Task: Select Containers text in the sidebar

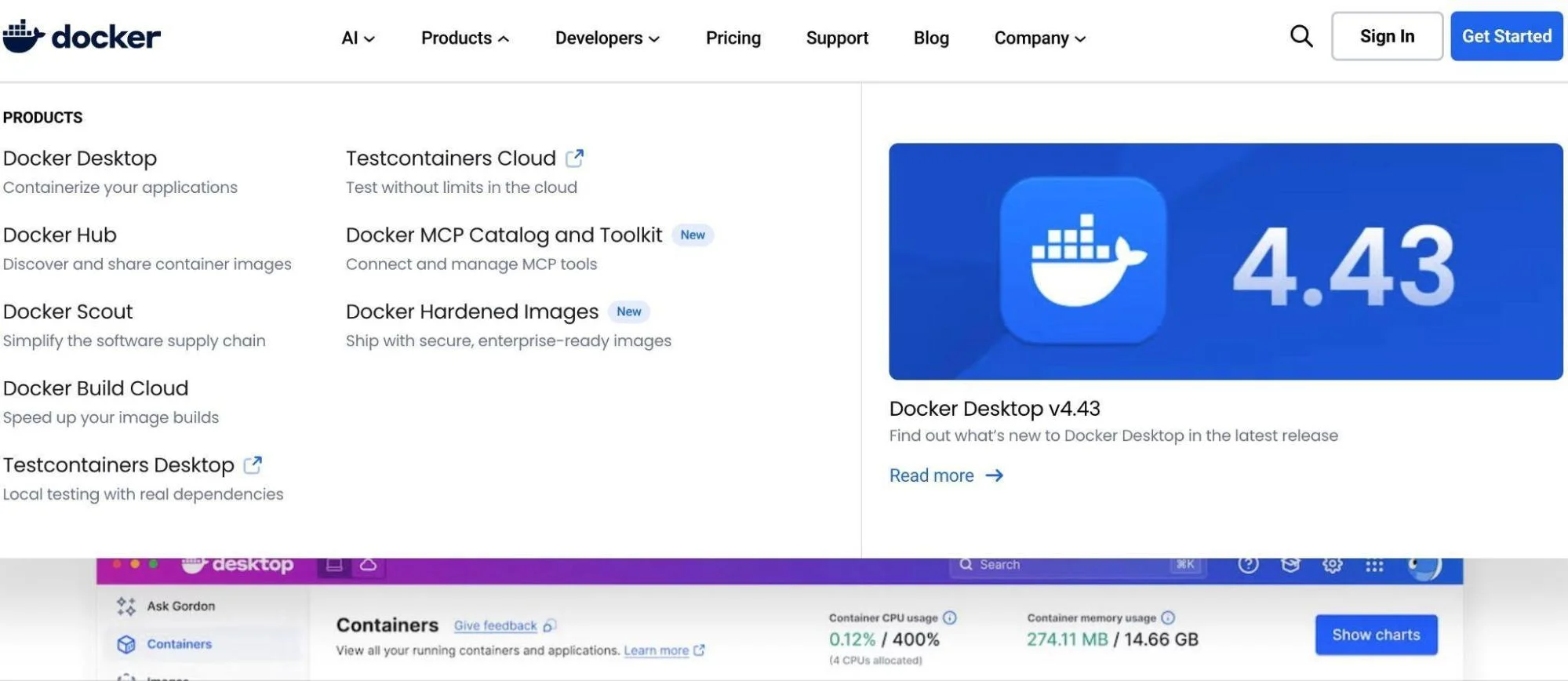Action: click(180, 644)
